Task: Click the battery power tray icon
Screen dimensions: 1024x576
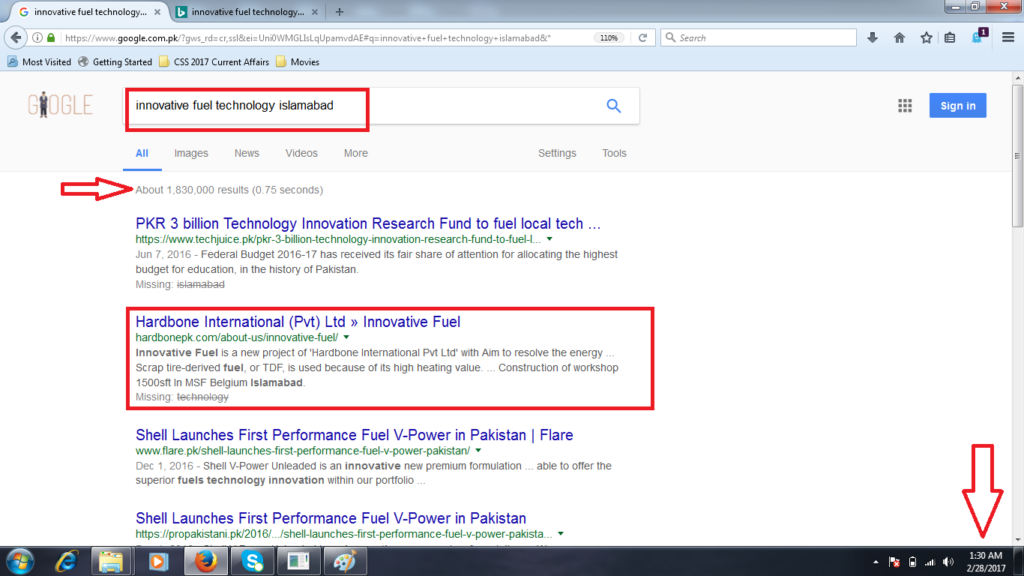Action: coord(912,562)
